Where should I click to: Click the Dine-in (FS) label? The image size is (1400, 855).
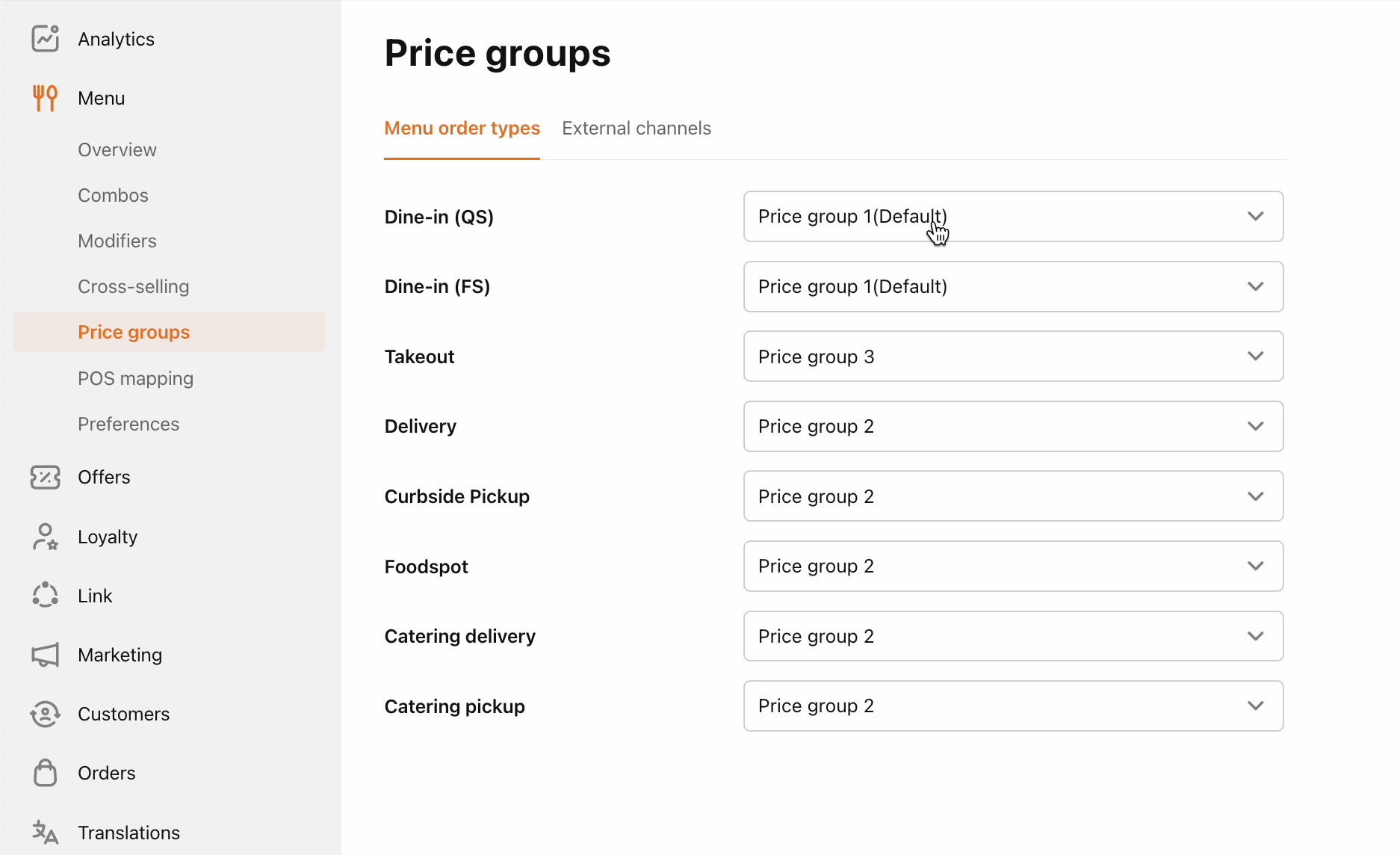[437, 287]
